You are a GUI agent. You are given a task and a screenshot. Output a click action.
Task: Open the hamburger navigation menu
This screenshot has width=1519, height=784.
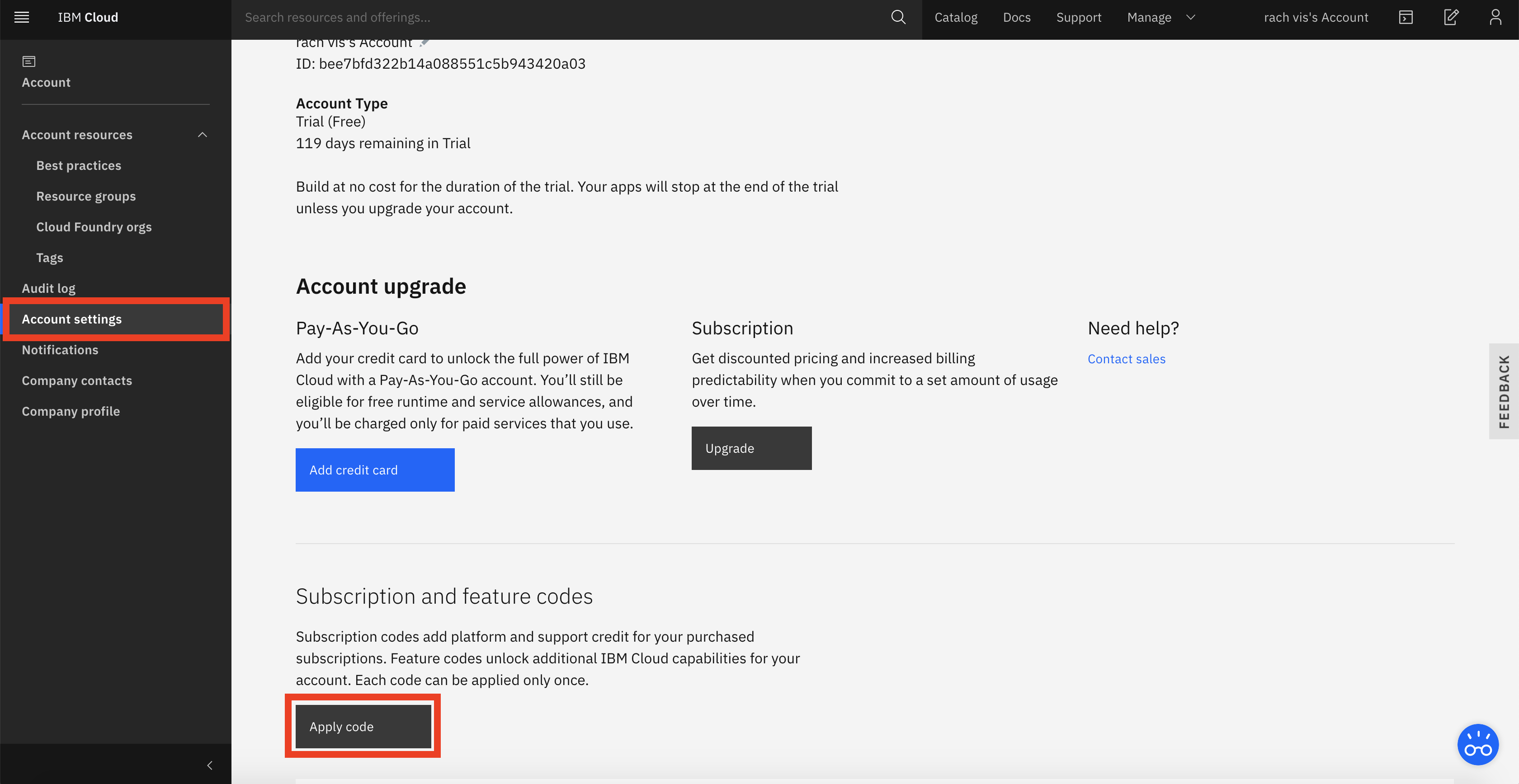pyautogui.click(x=22, y=17)
